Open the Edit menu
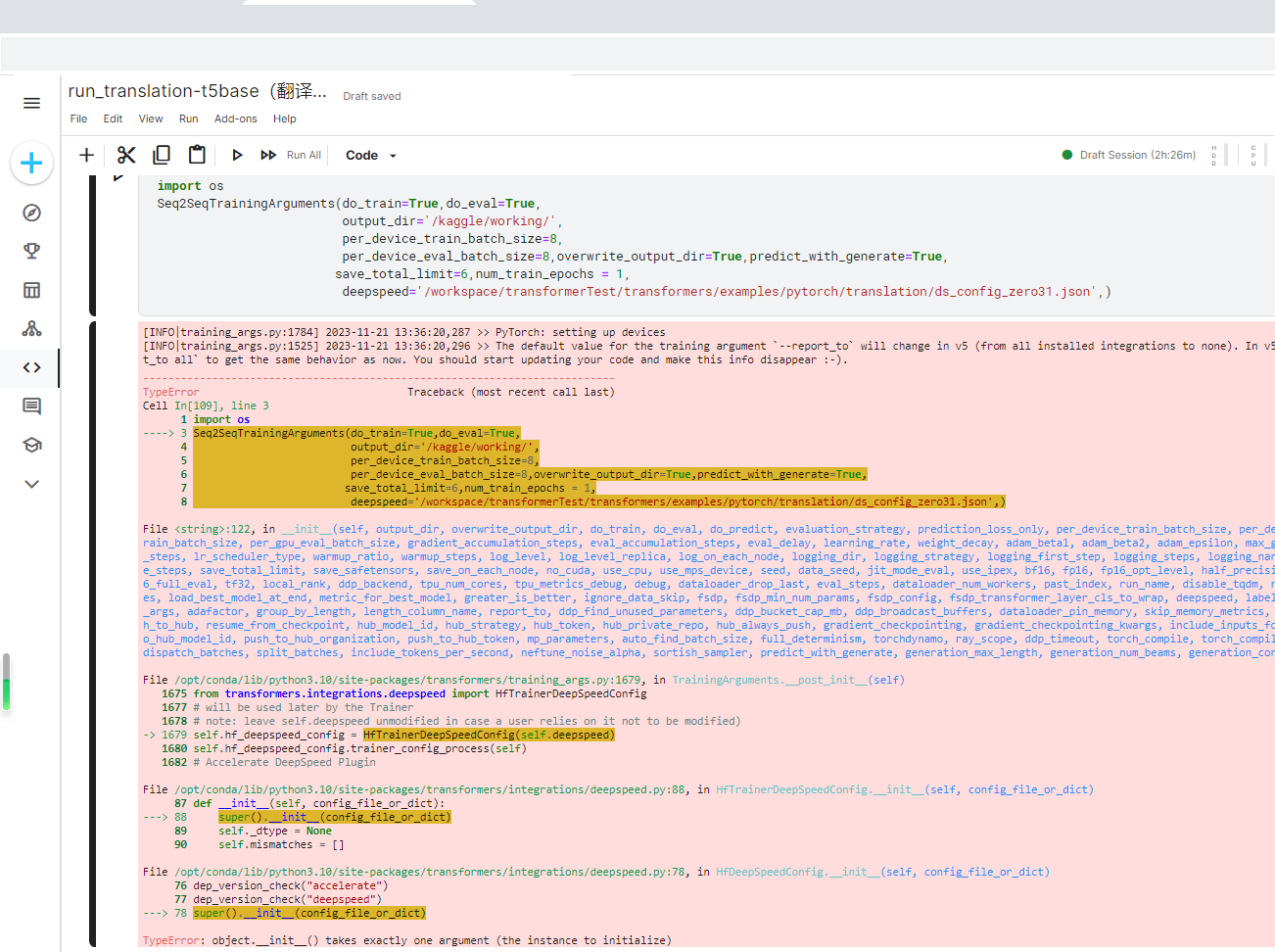 tap(113, 119)
